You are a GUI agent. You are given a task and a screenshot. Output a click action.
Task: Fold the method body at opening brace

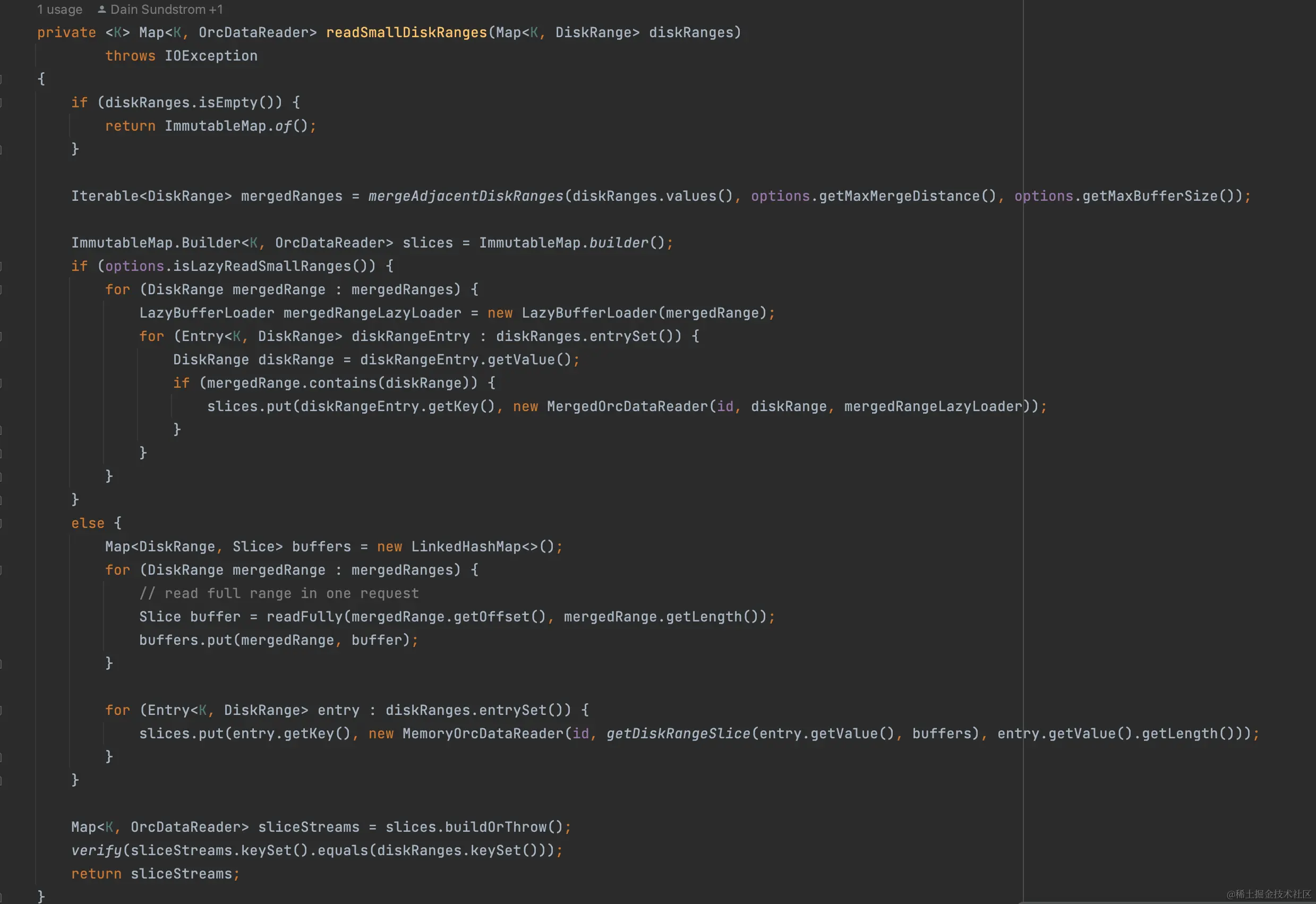pos(1,79)
